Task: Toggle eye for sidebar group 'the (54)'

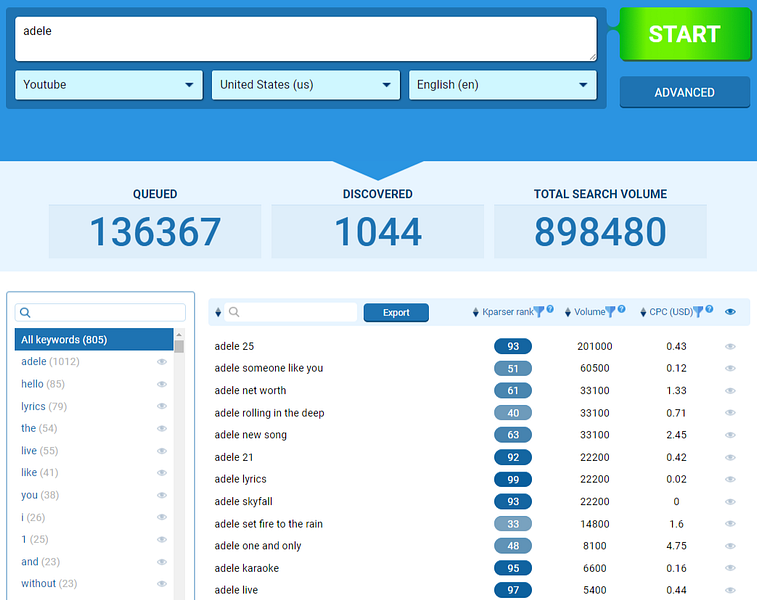Action: pyautogui.click(x=162, y=429)
